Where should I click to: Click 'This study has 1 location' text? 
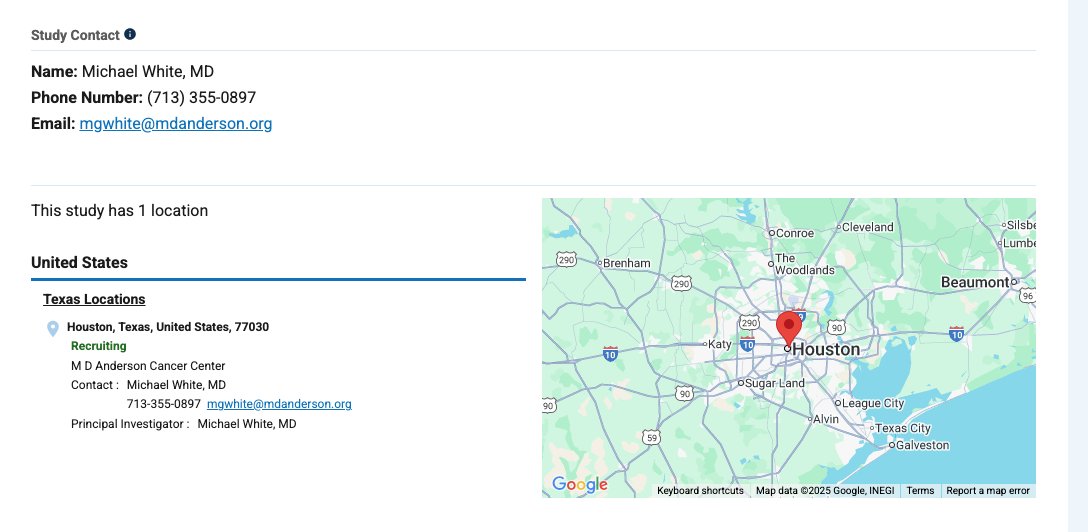tap(119, 211)
